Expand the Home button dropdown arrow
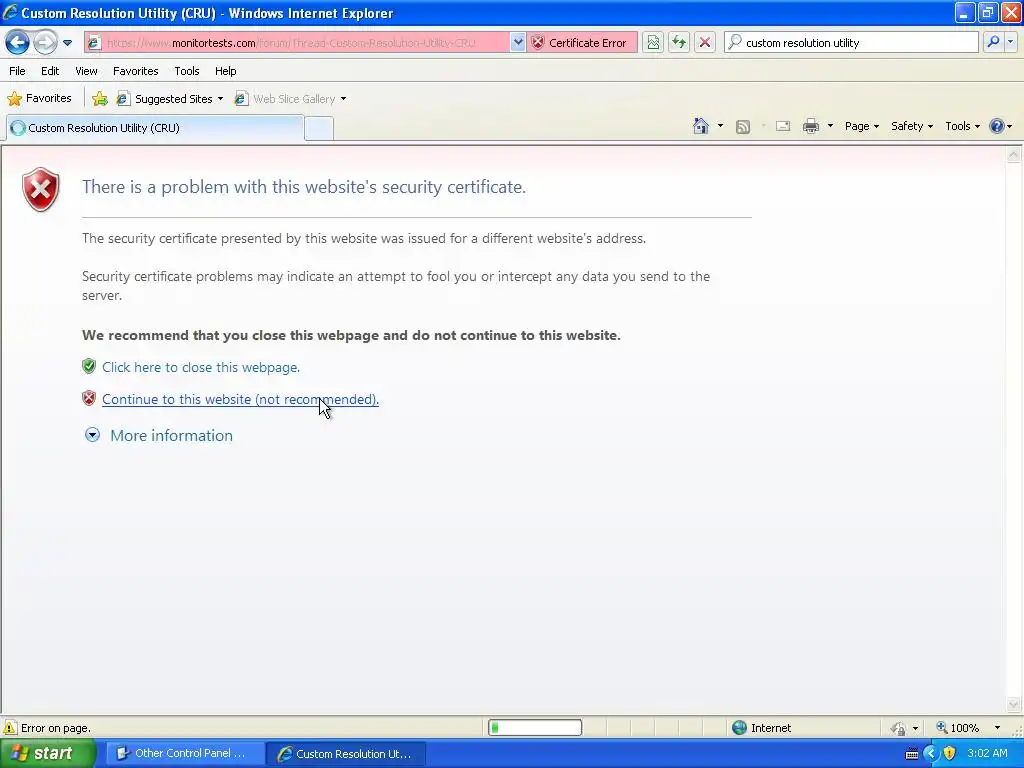 coord(720,126)
